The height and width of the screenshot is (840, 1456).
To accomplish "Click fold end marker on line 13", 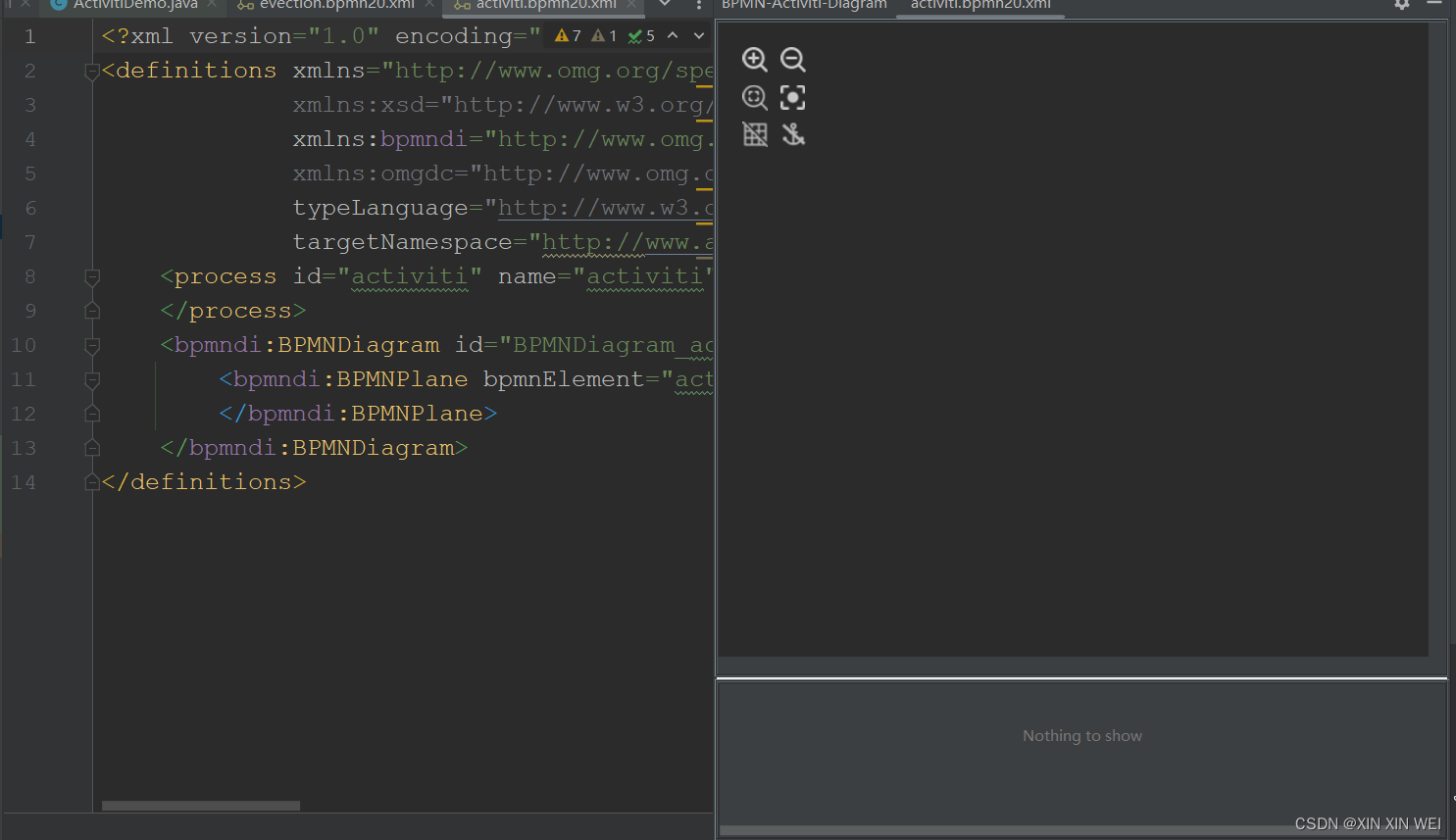I will pyautogui.click(x=92, y=448).
